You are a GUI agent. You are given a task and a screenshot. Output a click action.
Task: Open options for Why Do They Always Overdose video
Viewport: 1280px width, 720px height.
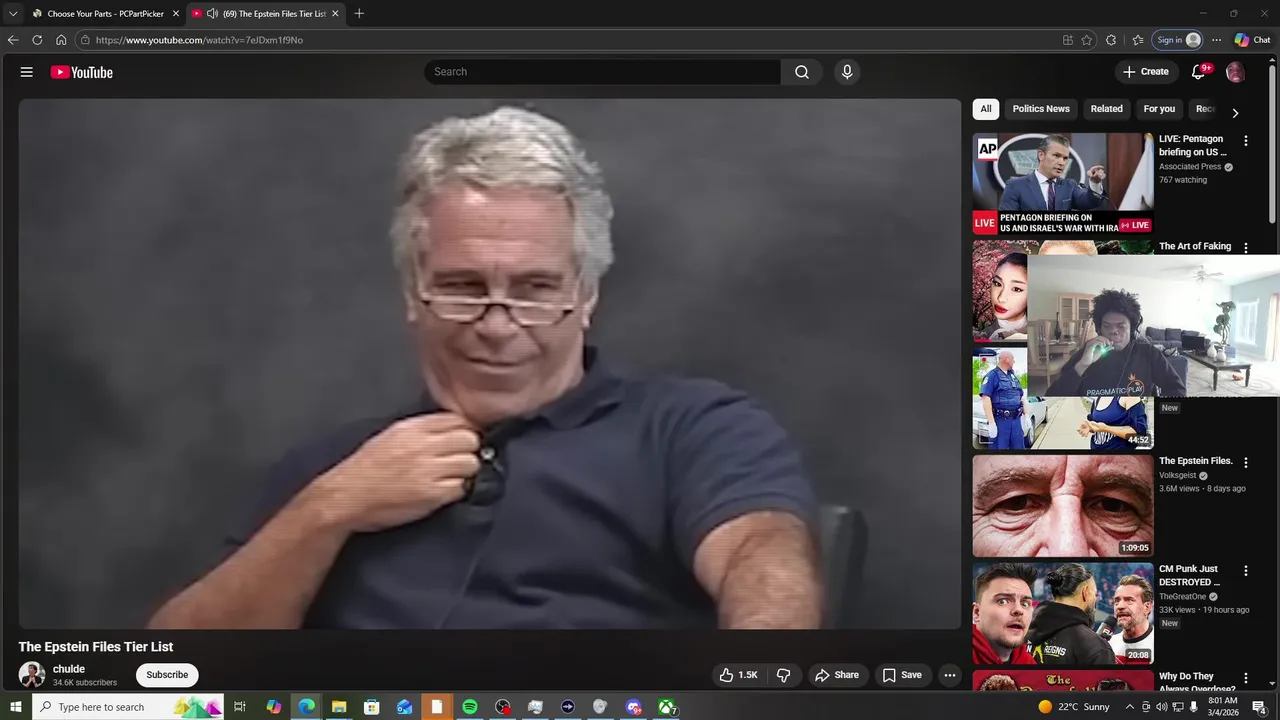tap(1246, 678)
